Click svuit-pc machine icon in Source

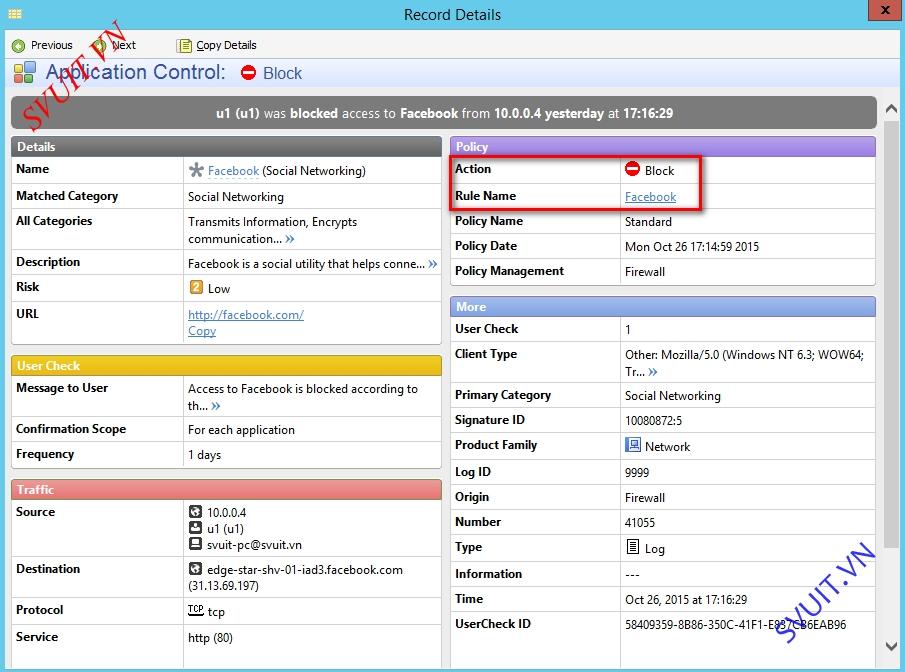point(196,544)
